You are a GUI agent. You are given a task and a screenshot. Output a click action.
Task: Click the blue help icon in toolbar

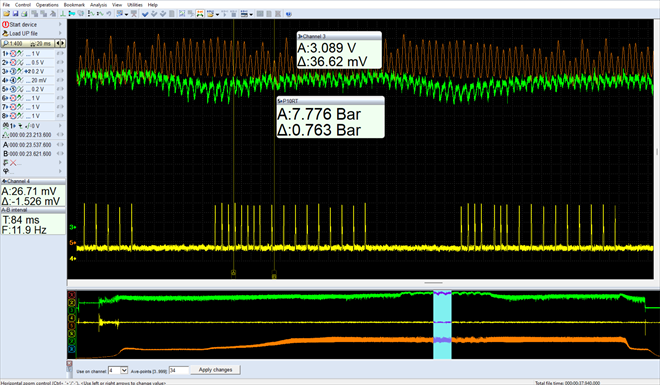point(289,14)
